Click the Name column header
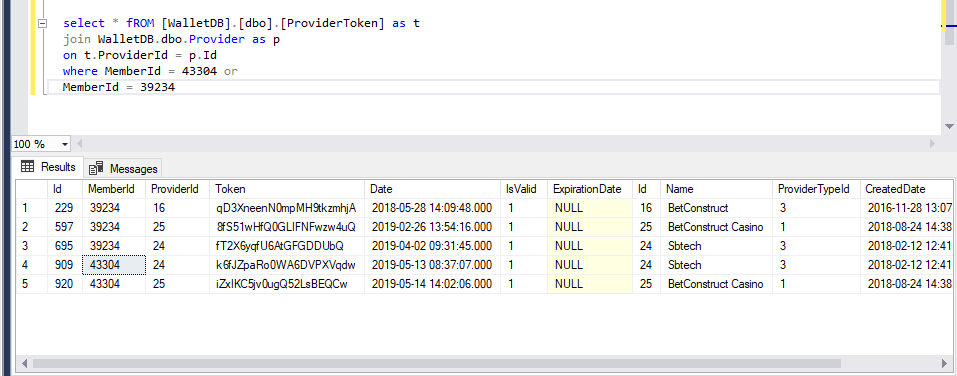Image resolution: width=957 pixels, height=376 pixels. [716, 189]
